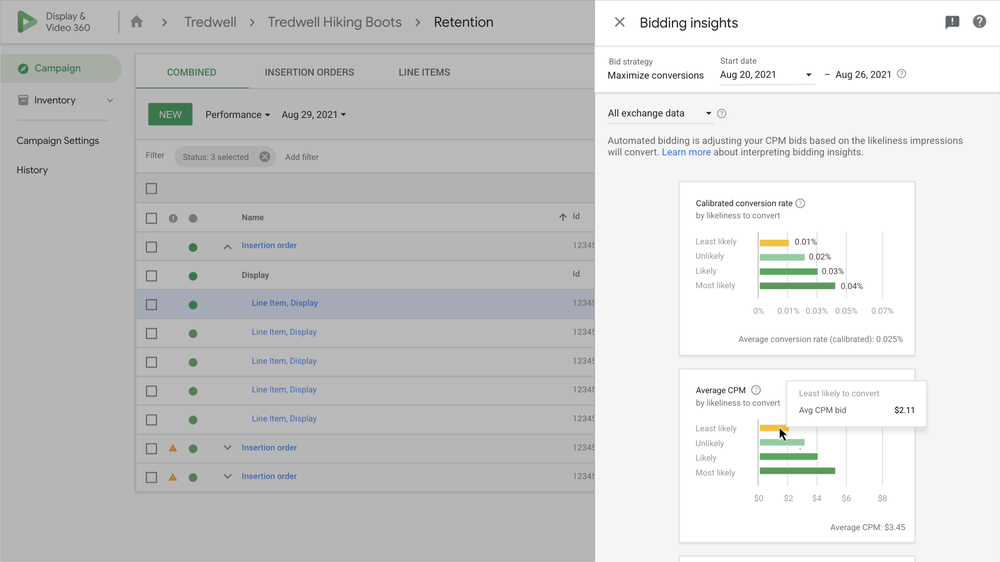This screenshot has height=562, width=1000.
Task: Click Most likely bar in conversion rate chart
Action: point(797,286)
